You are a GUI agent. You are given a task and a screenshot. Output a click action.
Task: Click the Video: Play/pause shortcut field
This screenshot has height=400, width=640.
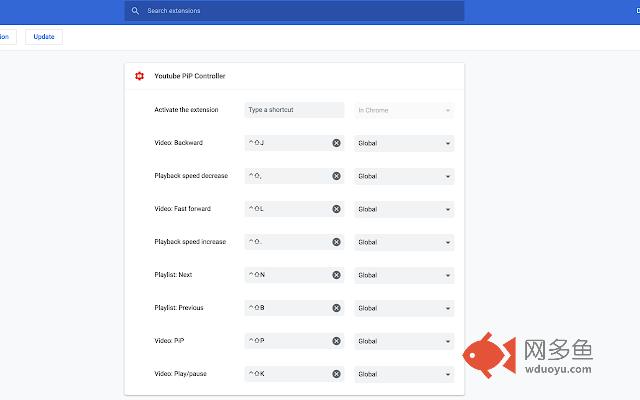point(294,374)
